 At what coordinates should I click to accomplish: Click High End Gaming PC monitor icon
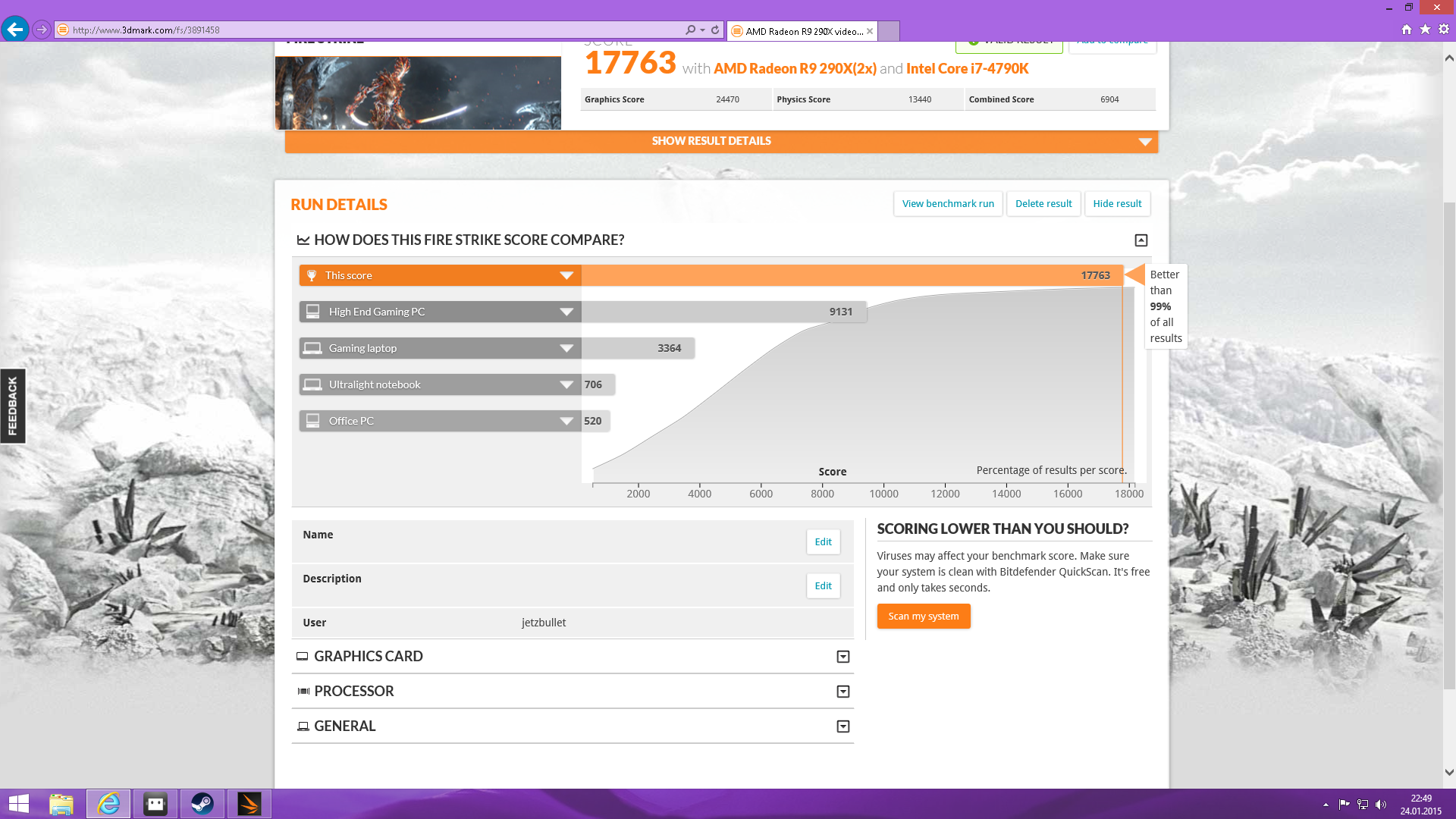(x=312, y=312)
